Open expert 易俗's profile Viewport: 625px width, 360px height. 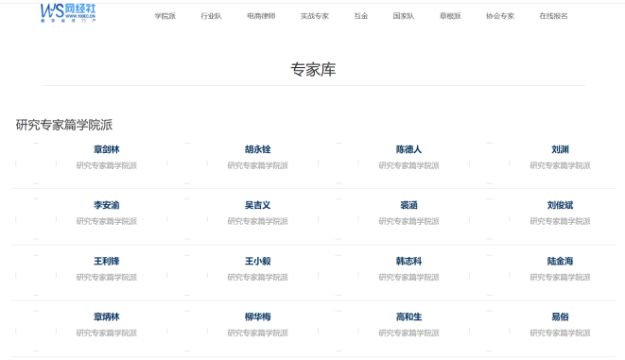(x=560, y=317)
